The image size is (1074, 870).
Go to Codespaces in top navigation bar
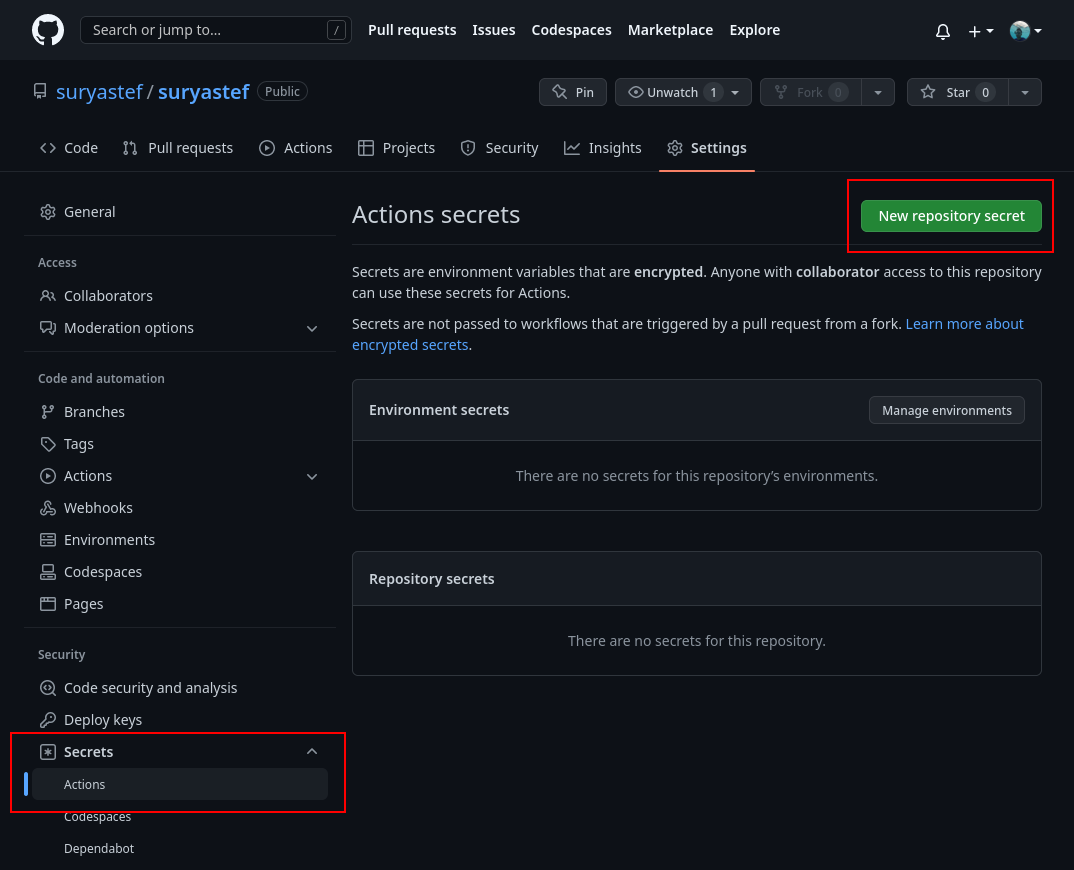[x=571, y=30]
